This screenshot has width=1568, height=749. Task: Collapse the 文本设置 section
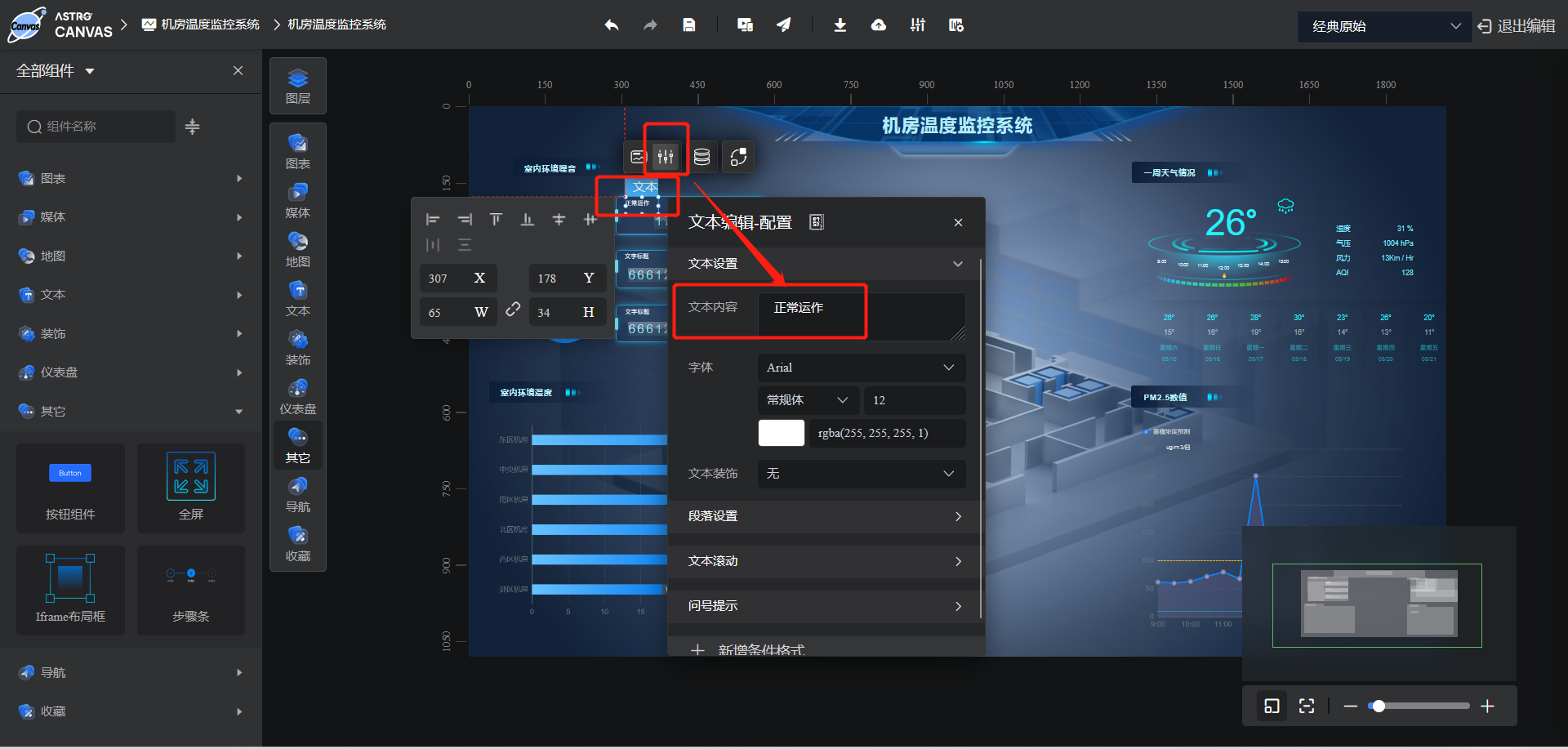[825, 264]
